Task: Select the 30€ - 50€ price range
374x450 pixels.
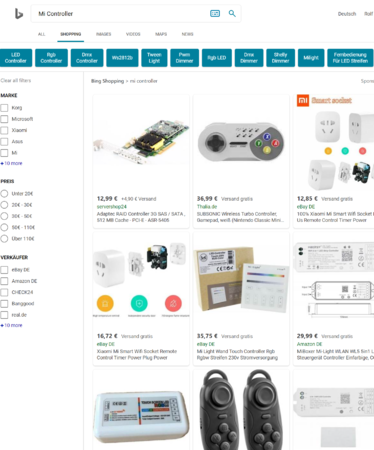Action: pyautogui.click(x=4, y=216)
